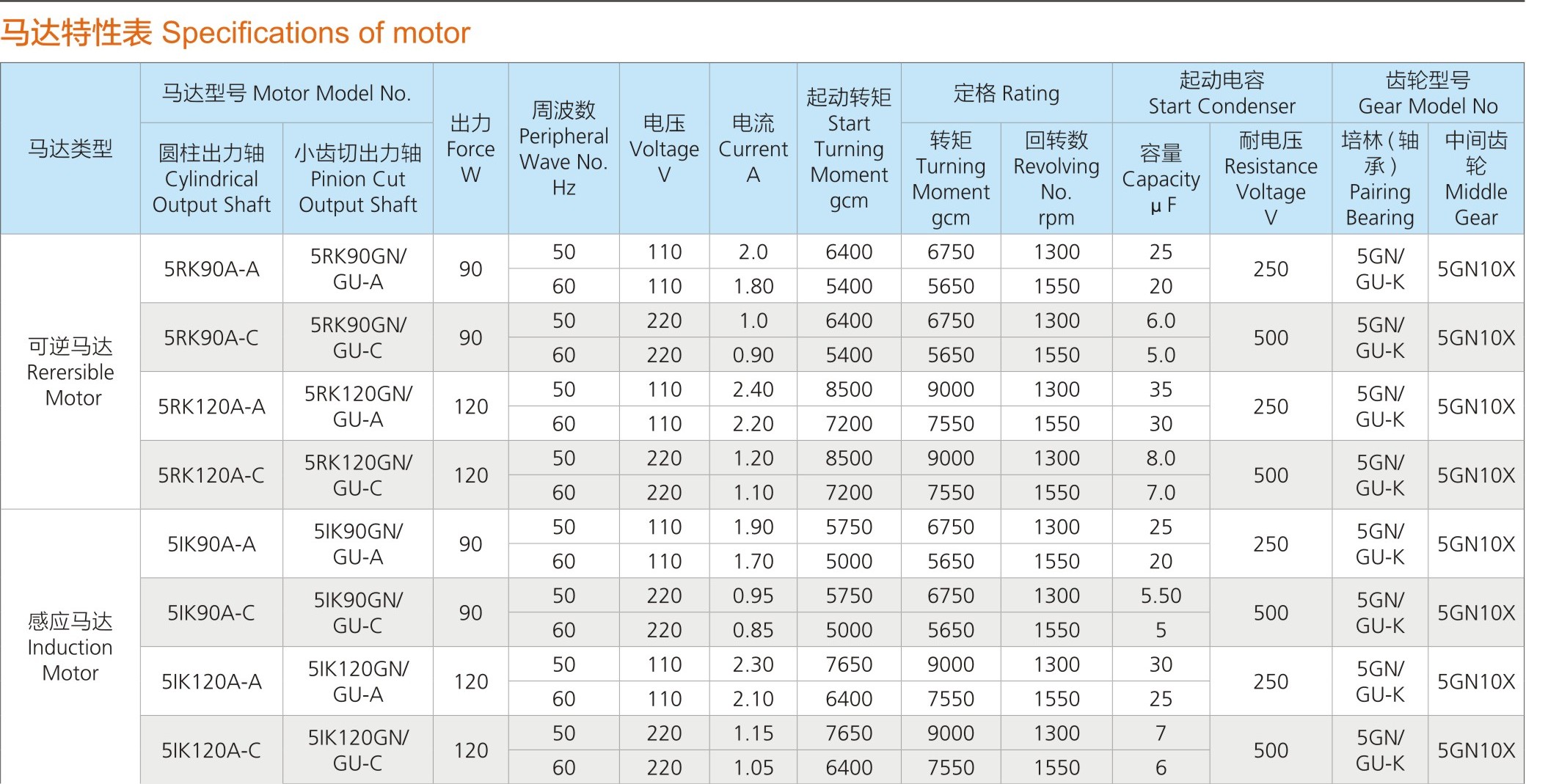Select the Middle Gear column header

[1475, 179]
